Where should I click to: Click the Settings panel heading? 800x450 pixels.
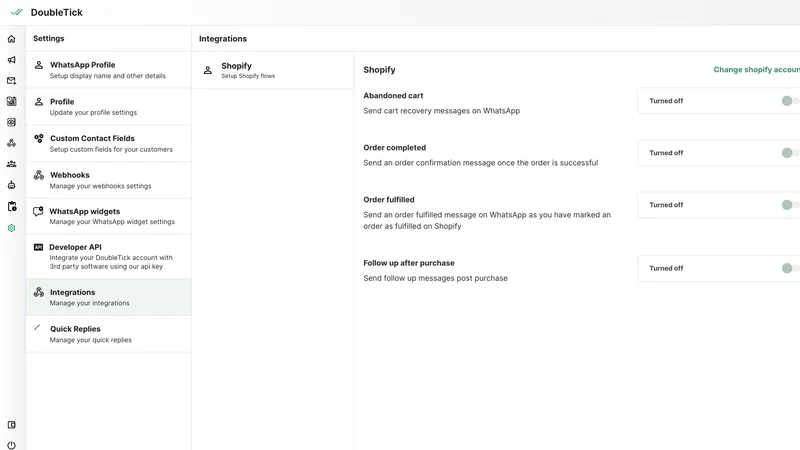48,38
